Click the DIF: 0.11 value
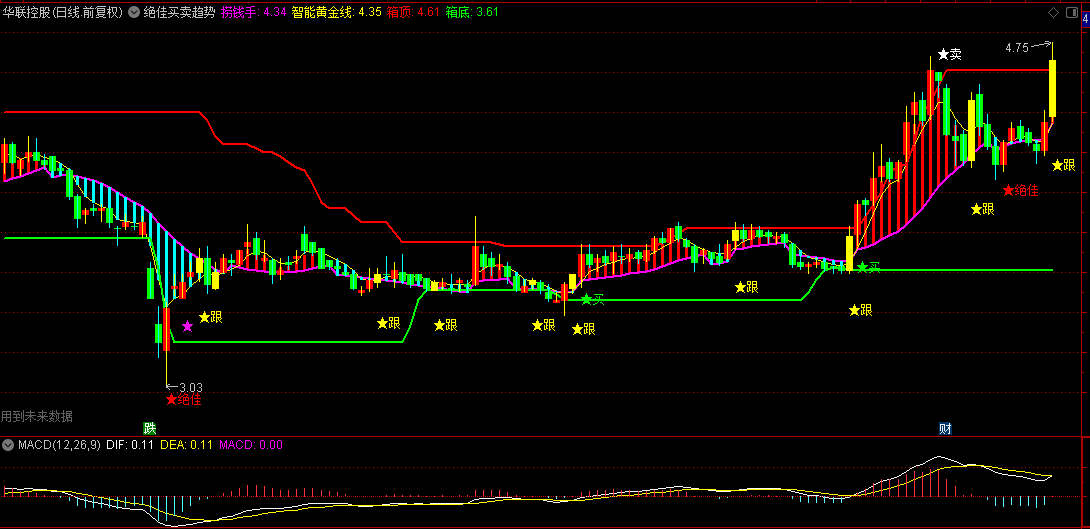Viewport: 1090px width, 529px height. coord(131,445)
